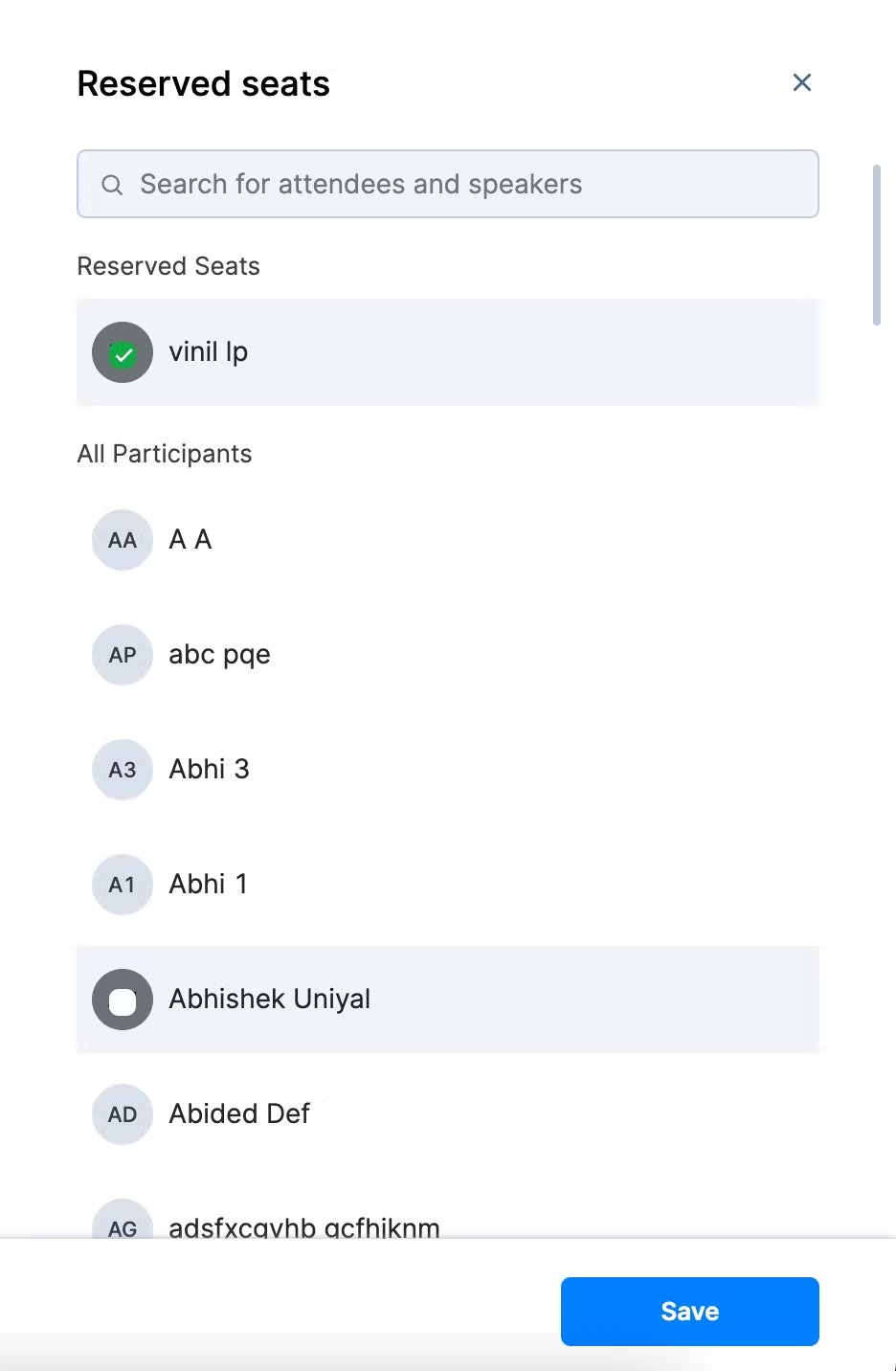Select the AD avatar icon

pyautogui.click(x=123, y=1114)
